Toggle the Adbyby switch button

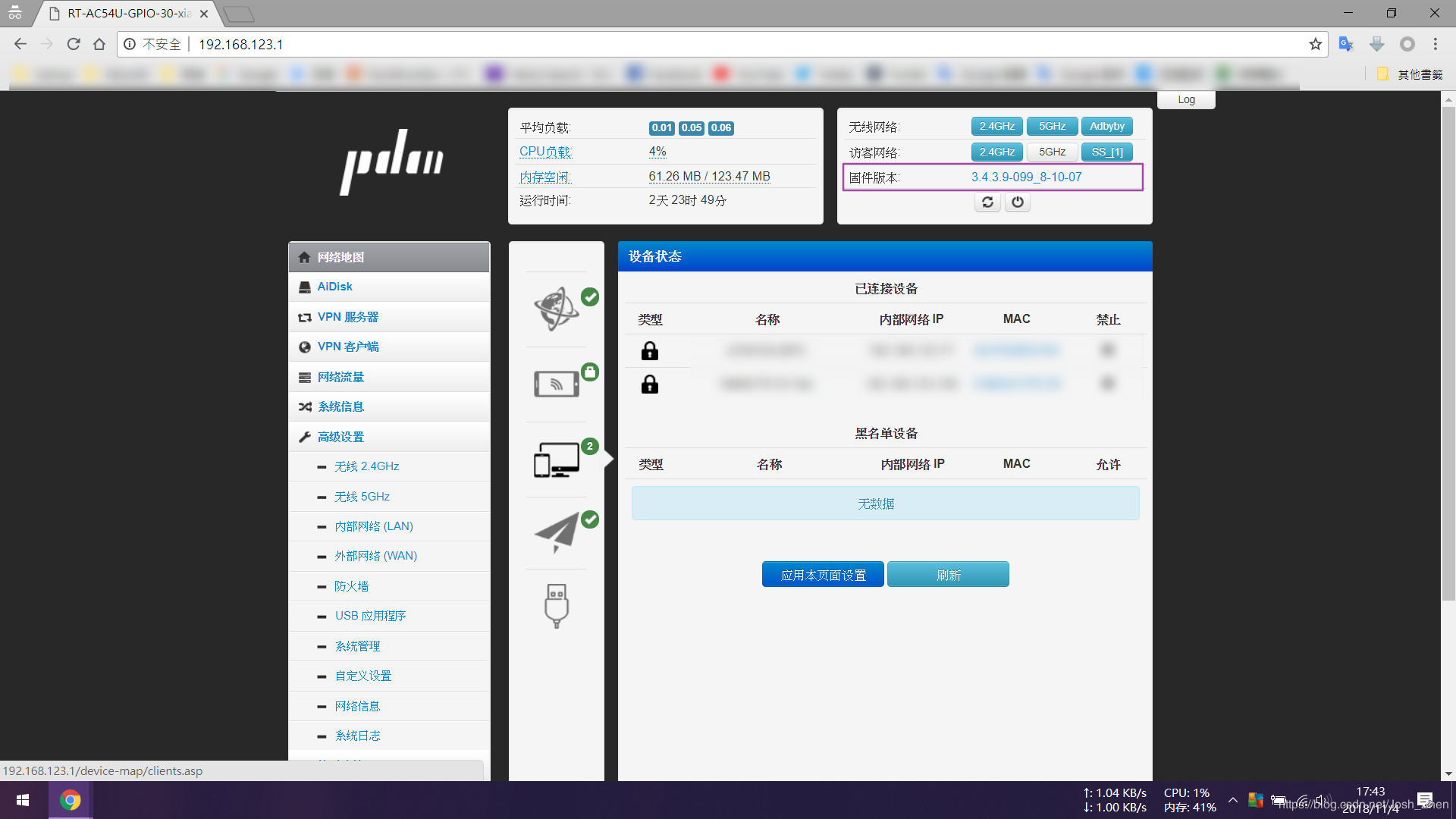pyautogui.click(x=1106, y=127)
